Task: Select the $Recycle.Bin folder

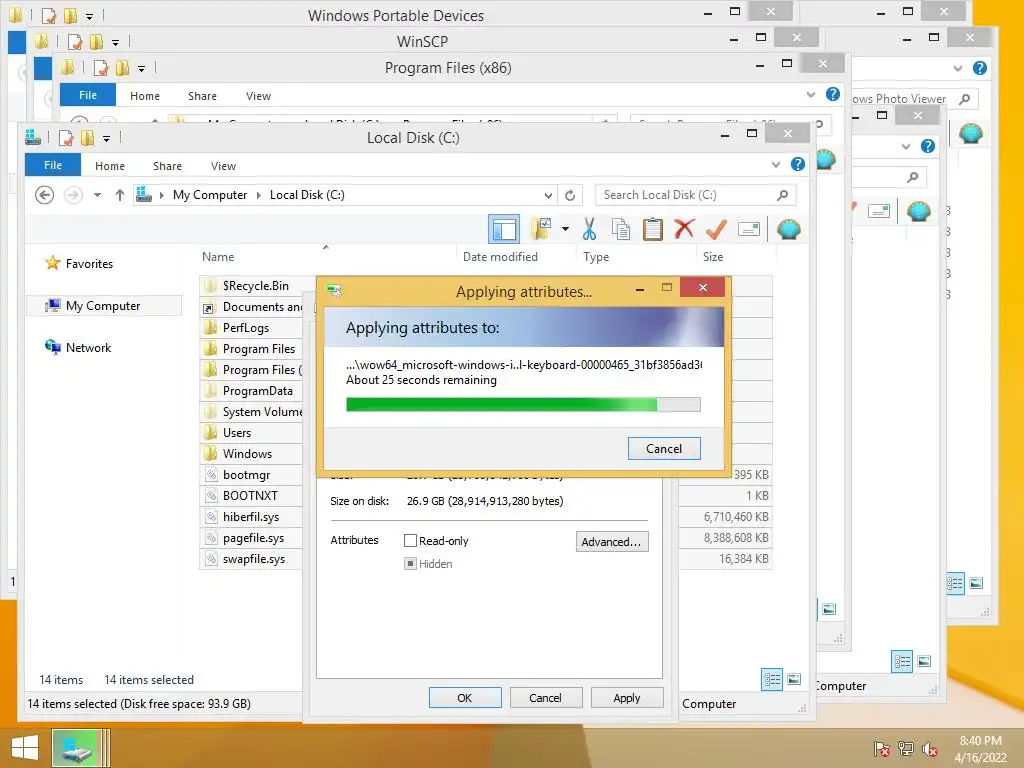Action: click(x=255, y=285)
